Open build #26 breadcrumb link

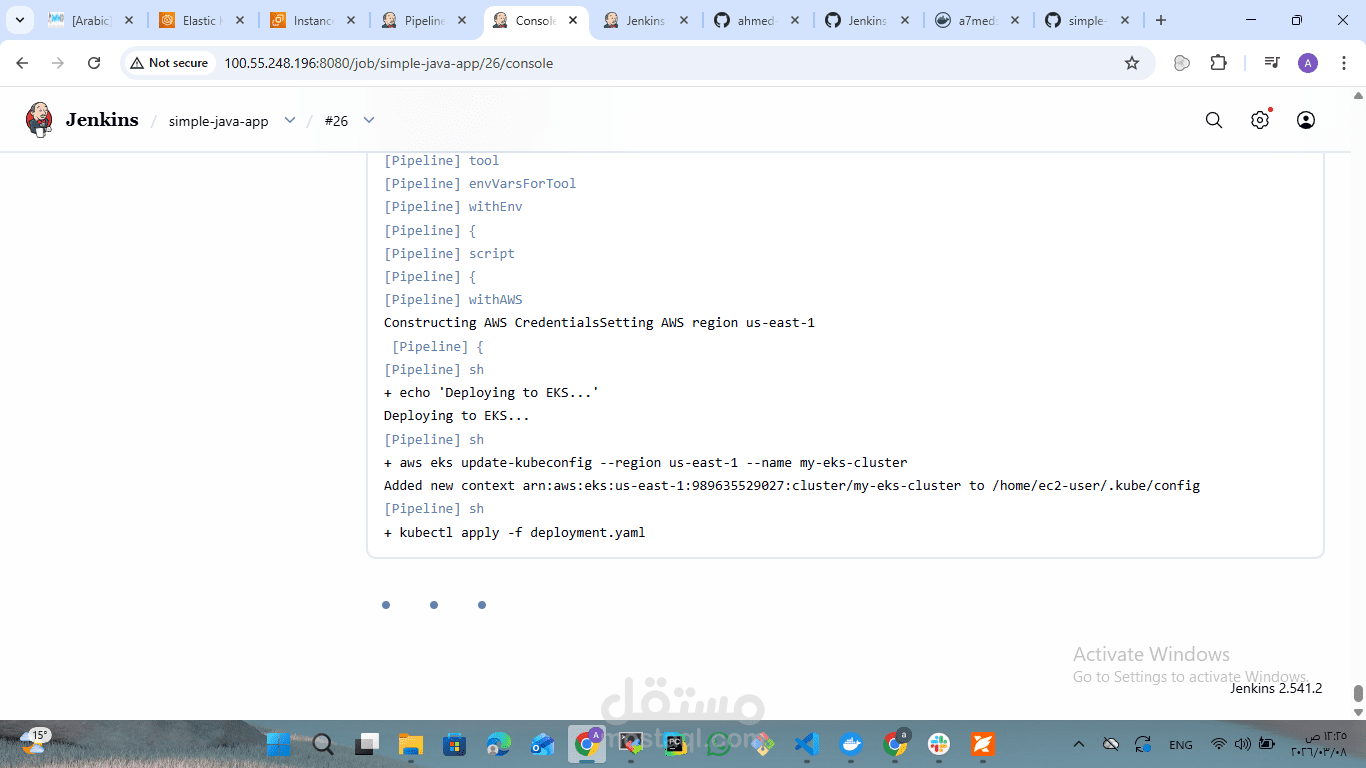pyautogui.click(x=336, y=121)
